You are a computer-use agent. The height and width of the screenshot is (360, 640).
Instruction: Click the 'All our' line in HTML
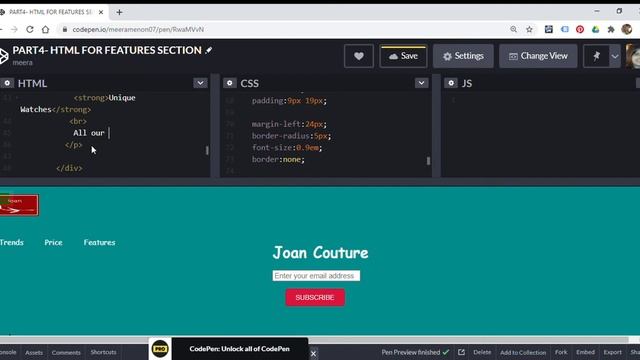89,133
